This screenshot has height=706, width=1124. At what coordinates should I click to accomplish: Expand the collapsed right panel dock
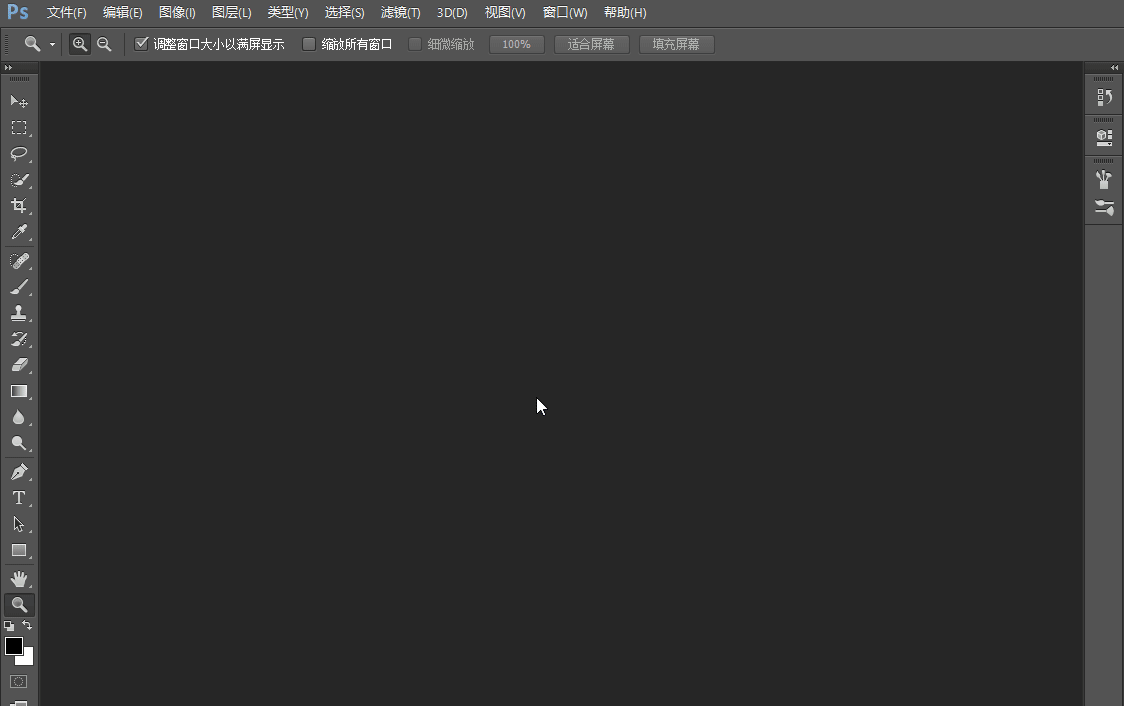point(1115,67)
